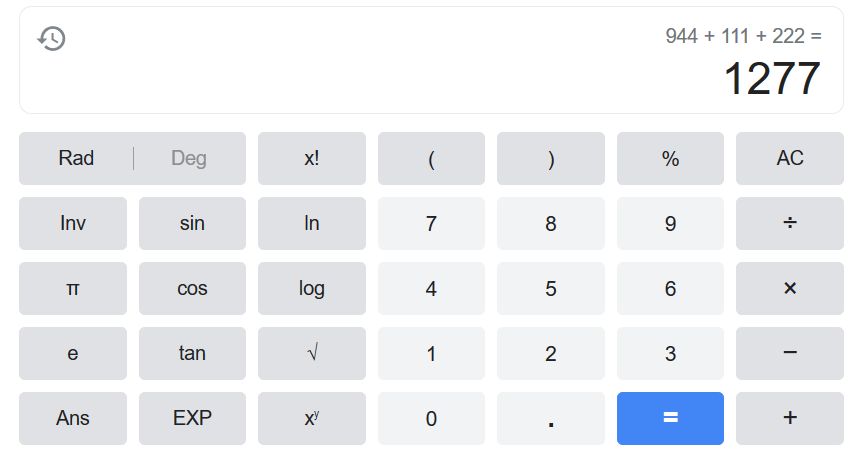Toggle the Inv inverse functions key
The width and height of the screenshot is (856, 462).
click(x=73, y=223)
